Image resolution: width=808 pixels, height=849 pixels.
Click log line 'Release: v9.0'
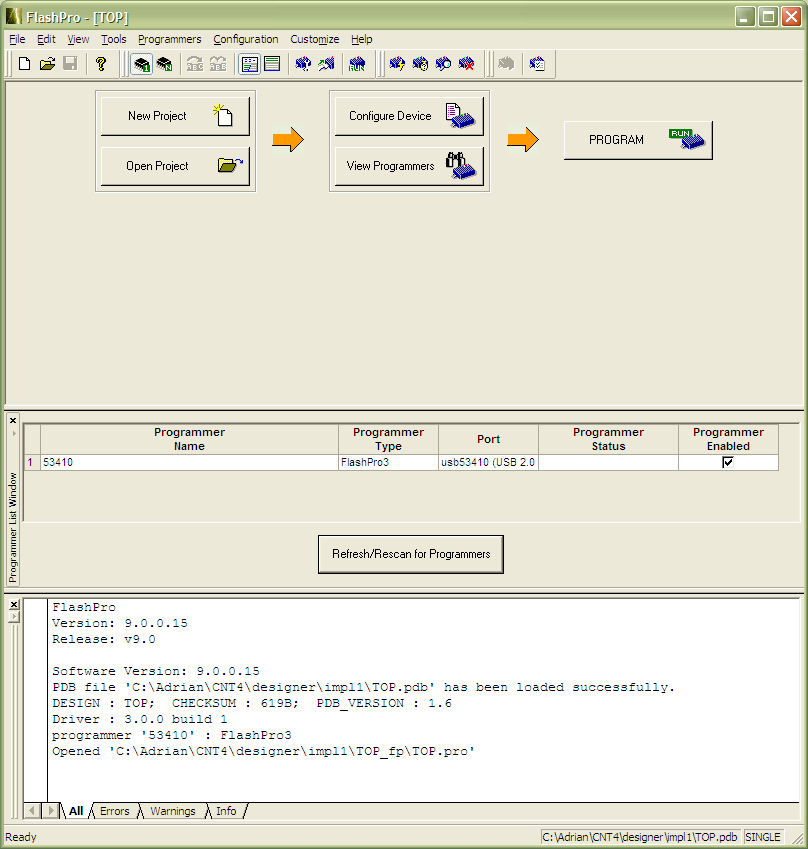[x=103, y=639]
